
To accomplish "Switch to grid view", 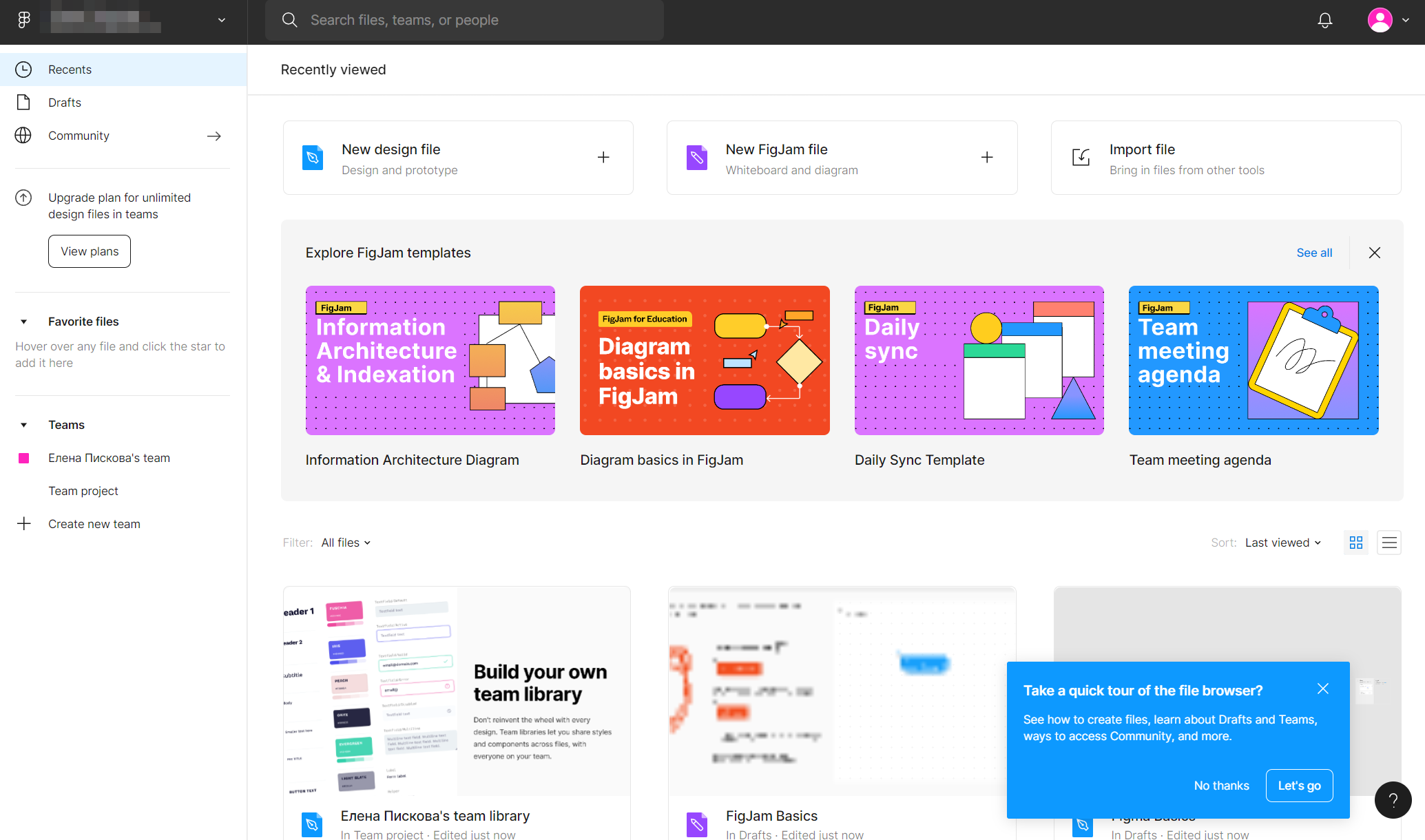I will tap(1356, 543).
